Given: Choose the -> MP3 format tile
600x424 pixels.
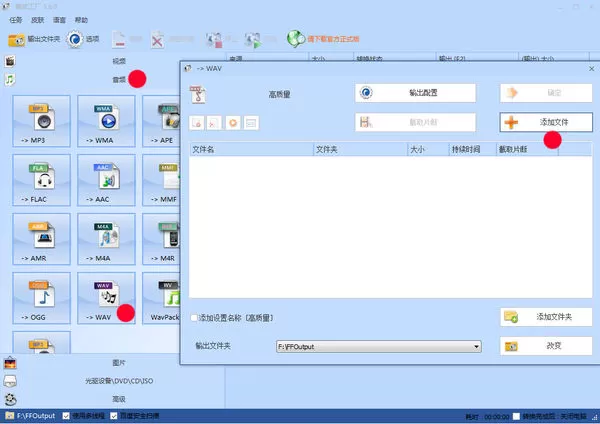Looking at the screenshot, I should point(41,121).
